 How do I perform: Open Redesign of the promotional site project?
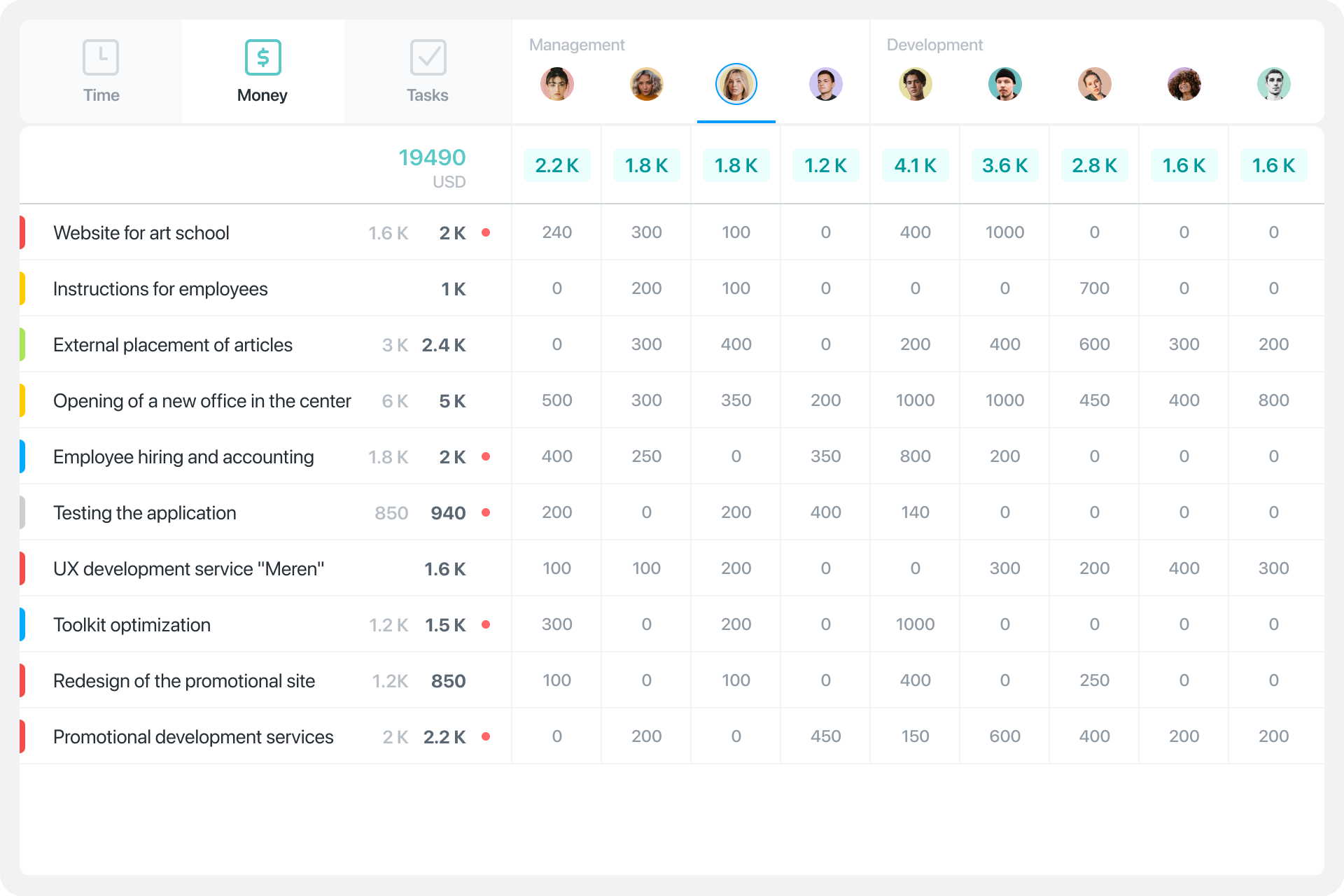(x=184, y=681)
